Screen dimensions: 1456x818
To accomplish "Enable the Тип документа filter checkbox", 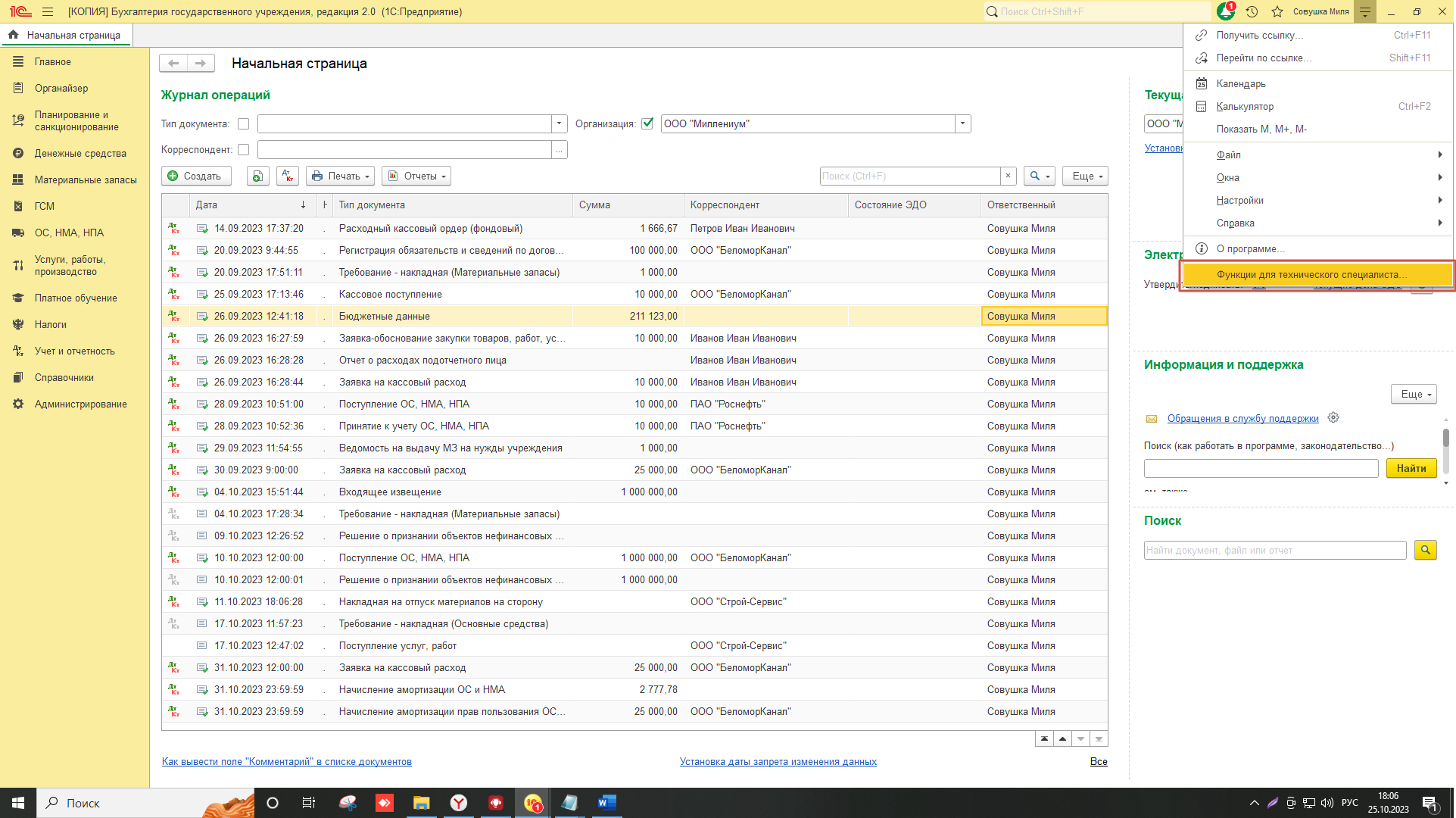I will point(243,124).
